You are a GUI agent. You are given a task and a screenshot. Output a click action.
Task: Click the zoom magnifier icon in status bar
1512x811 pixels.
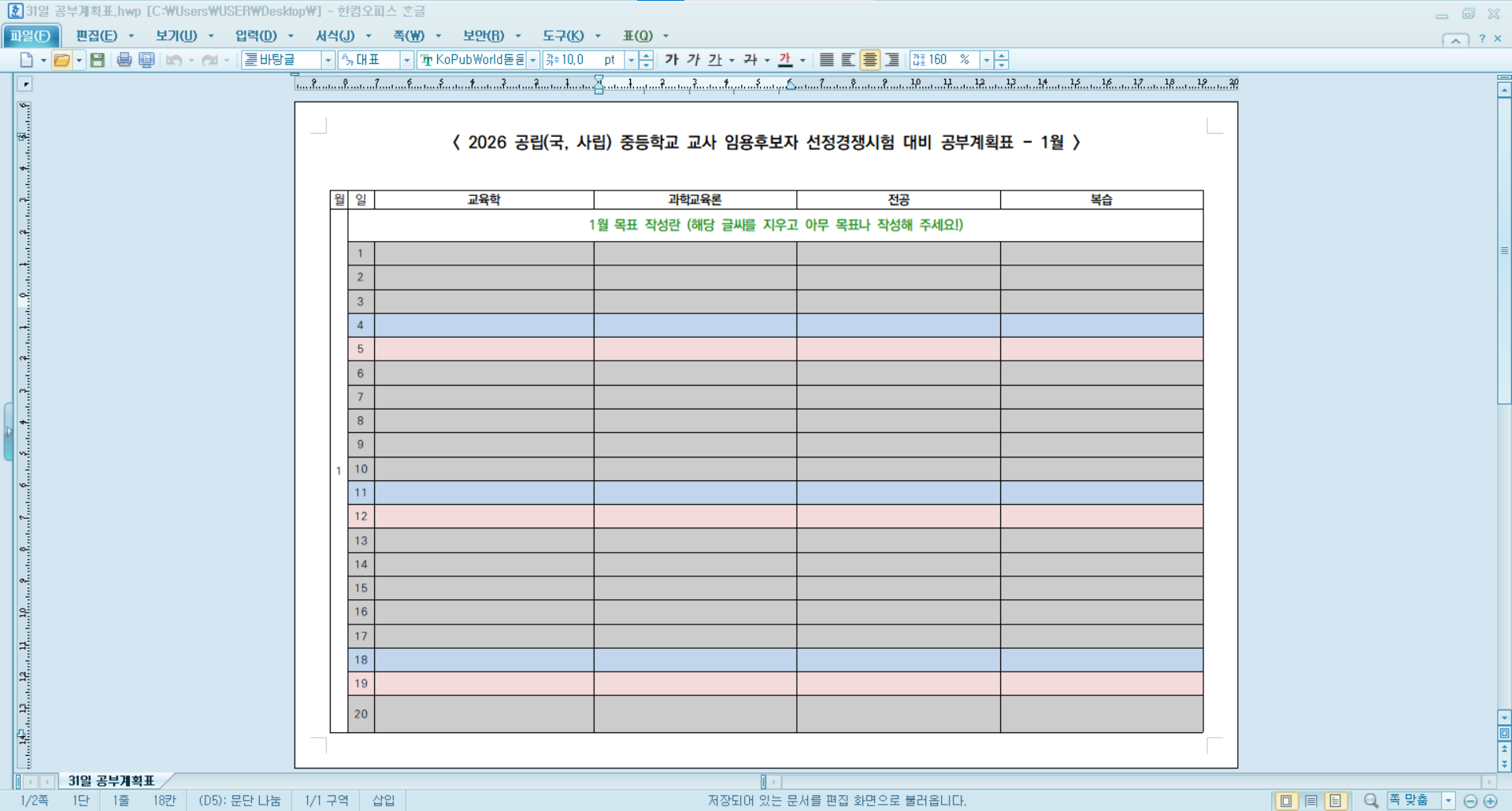click(x=1371, y=801)
